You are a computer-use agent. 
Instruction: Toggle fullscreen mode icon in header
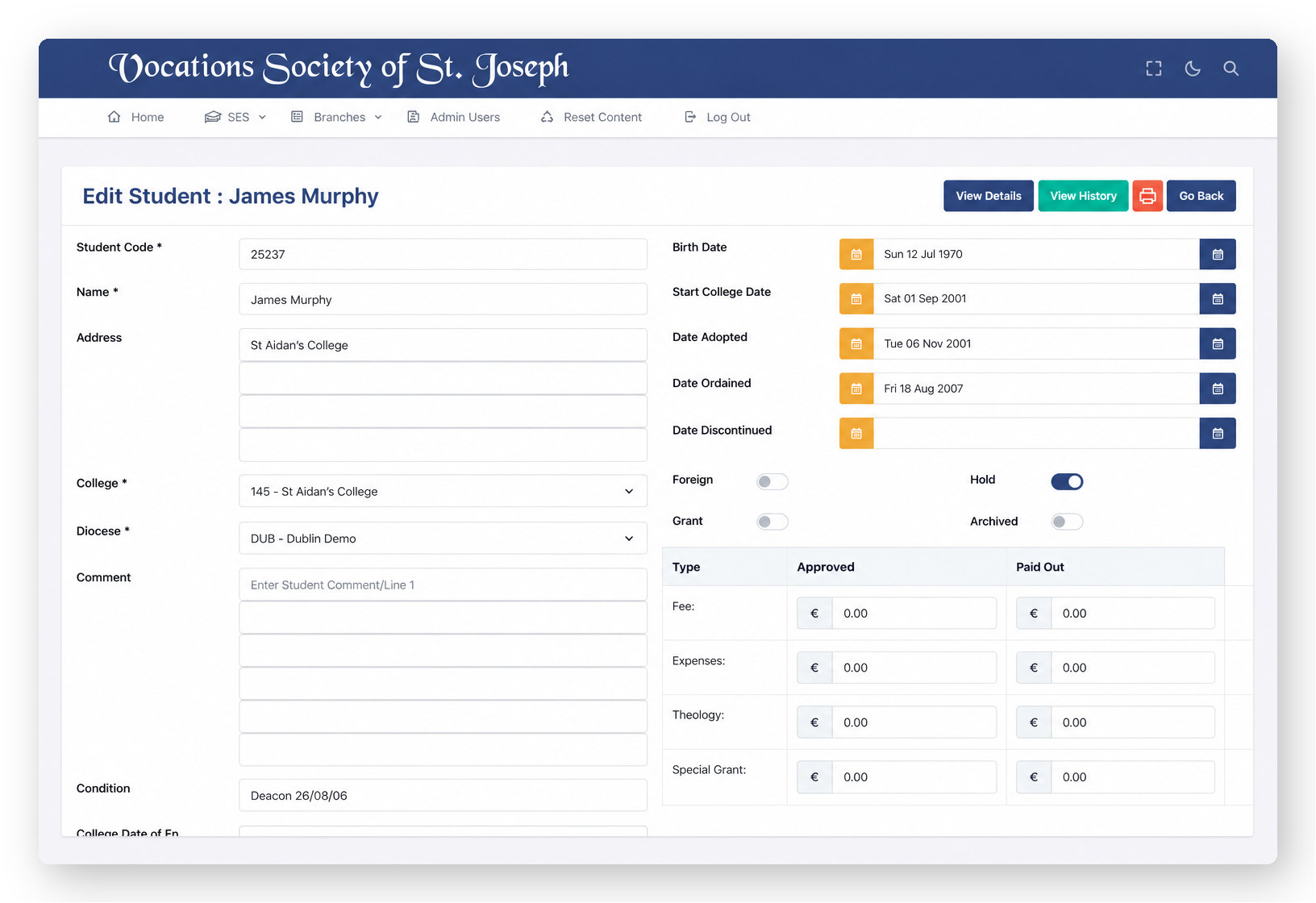click(x=1154, y=69)
